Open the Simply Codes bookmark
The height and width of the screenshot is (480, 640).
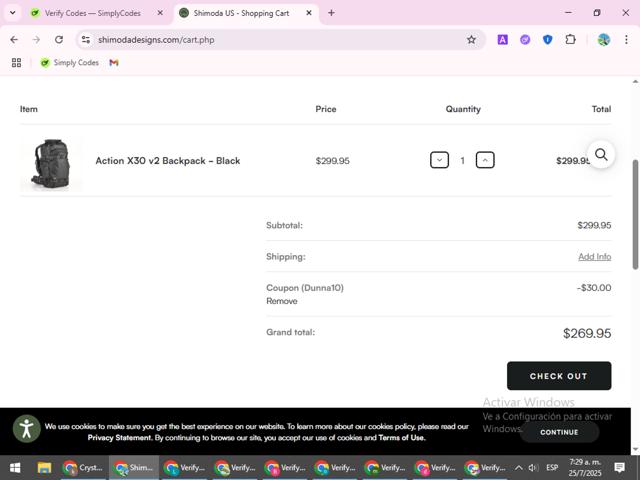point(69,62)
